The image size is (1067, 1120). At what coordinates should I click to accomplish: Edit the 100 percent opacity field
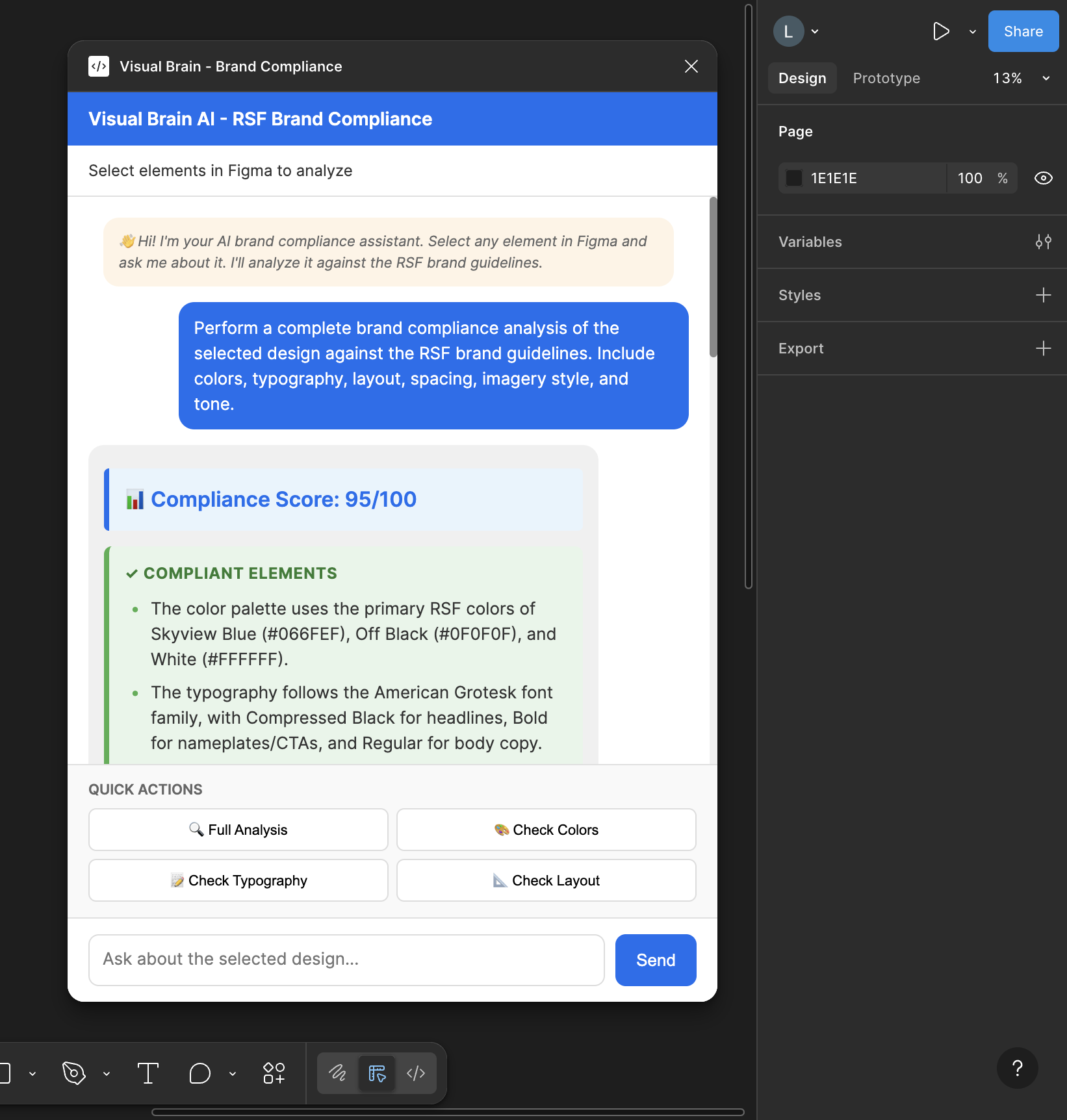(x=970, y=178)
